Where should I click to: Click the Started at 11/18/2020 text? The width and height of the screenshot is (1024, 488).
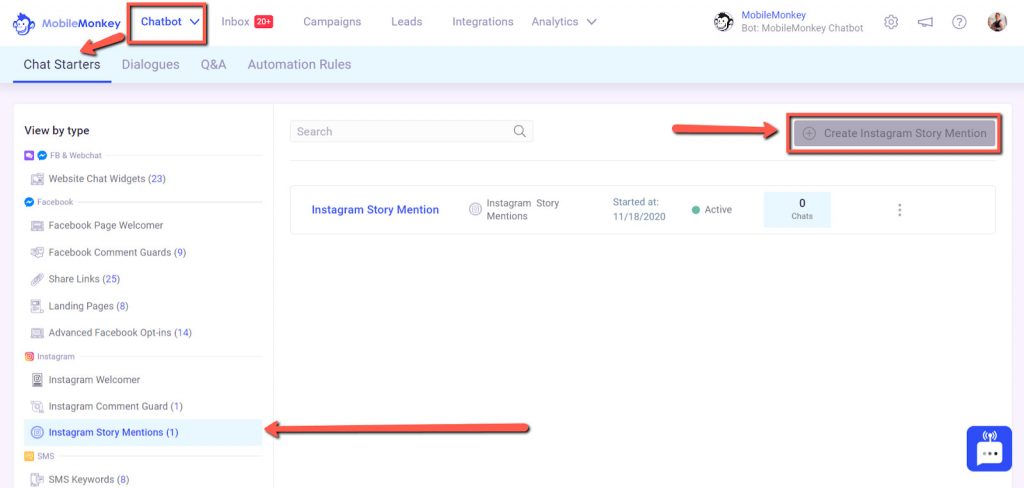[639, 210]
